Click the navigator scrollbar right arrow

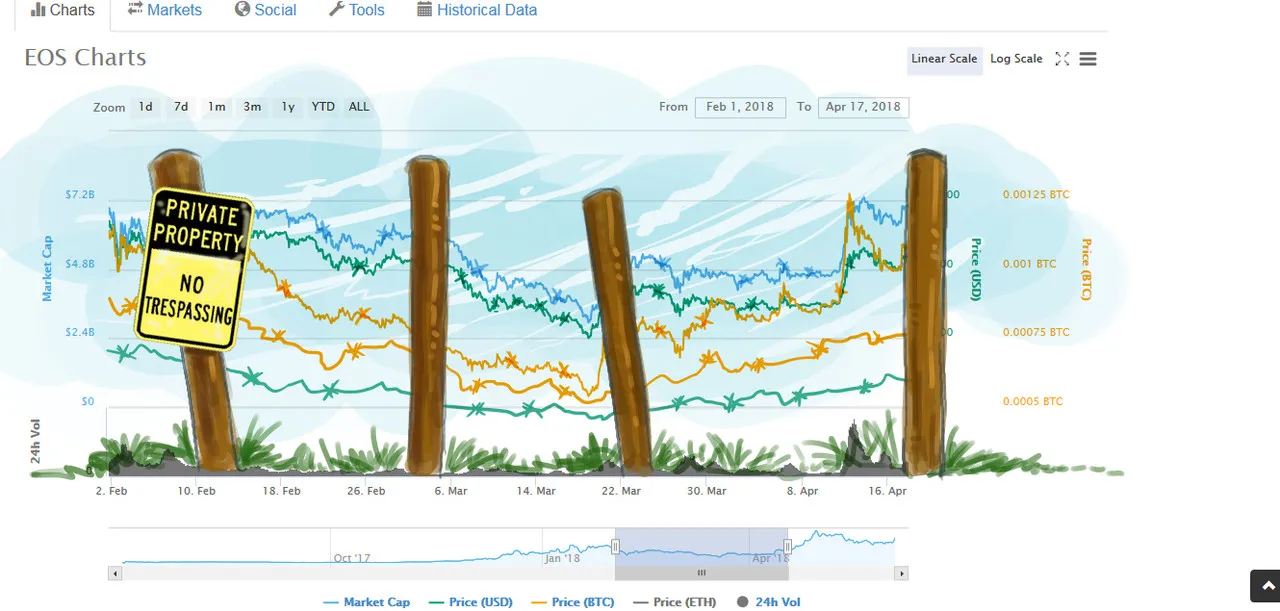pyautogui.click(x=901, y=574)
